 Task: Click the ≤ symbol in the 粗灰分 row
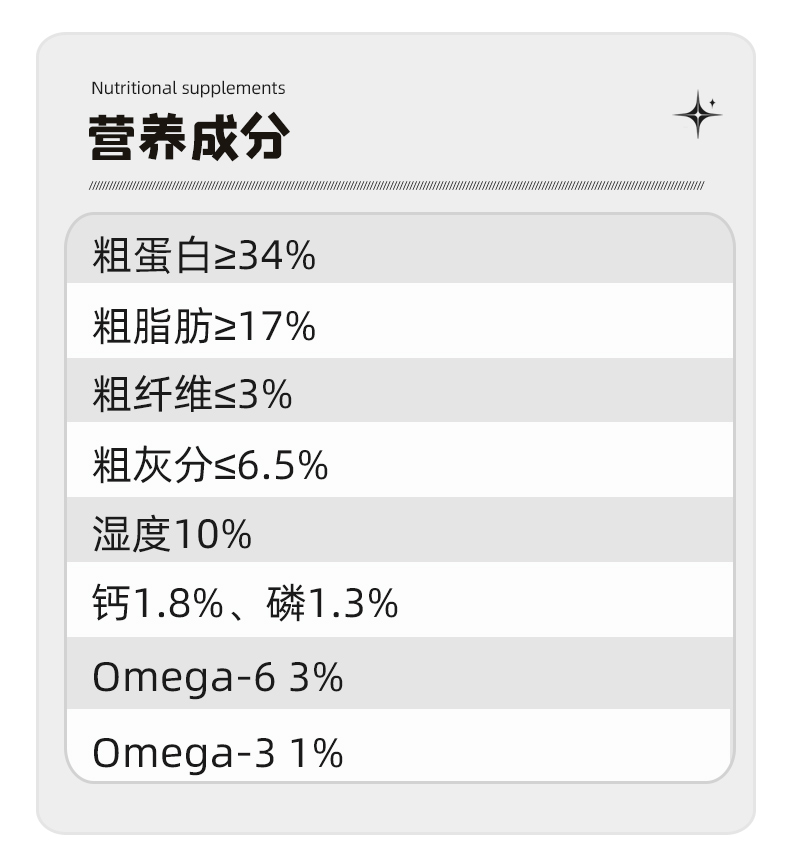click(x=224, y=467)
